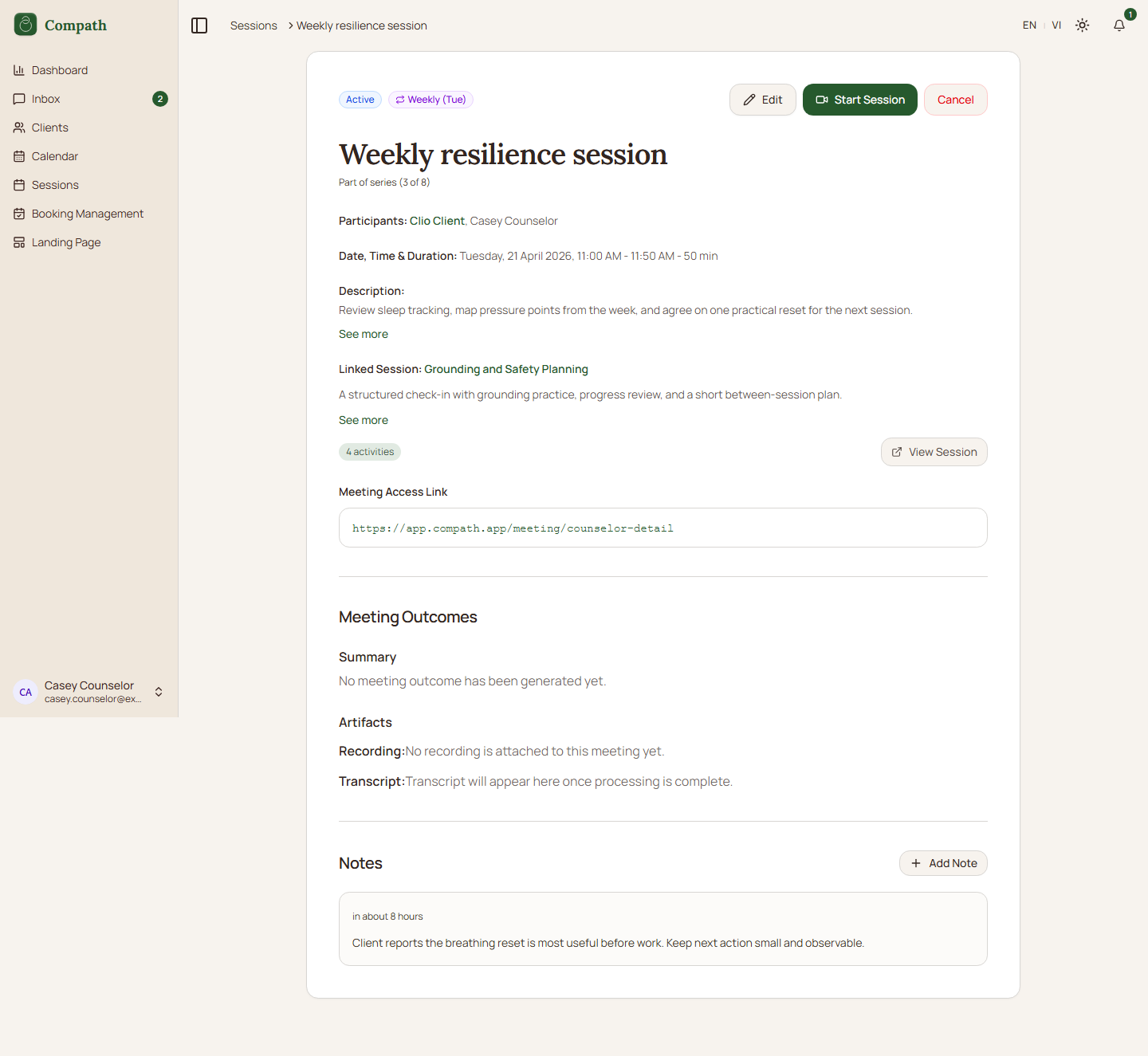The width and height of the screenshot is (1148, 1056).
Task: Open Dashboard from the sidebar
Action: [x=60, y=70]
